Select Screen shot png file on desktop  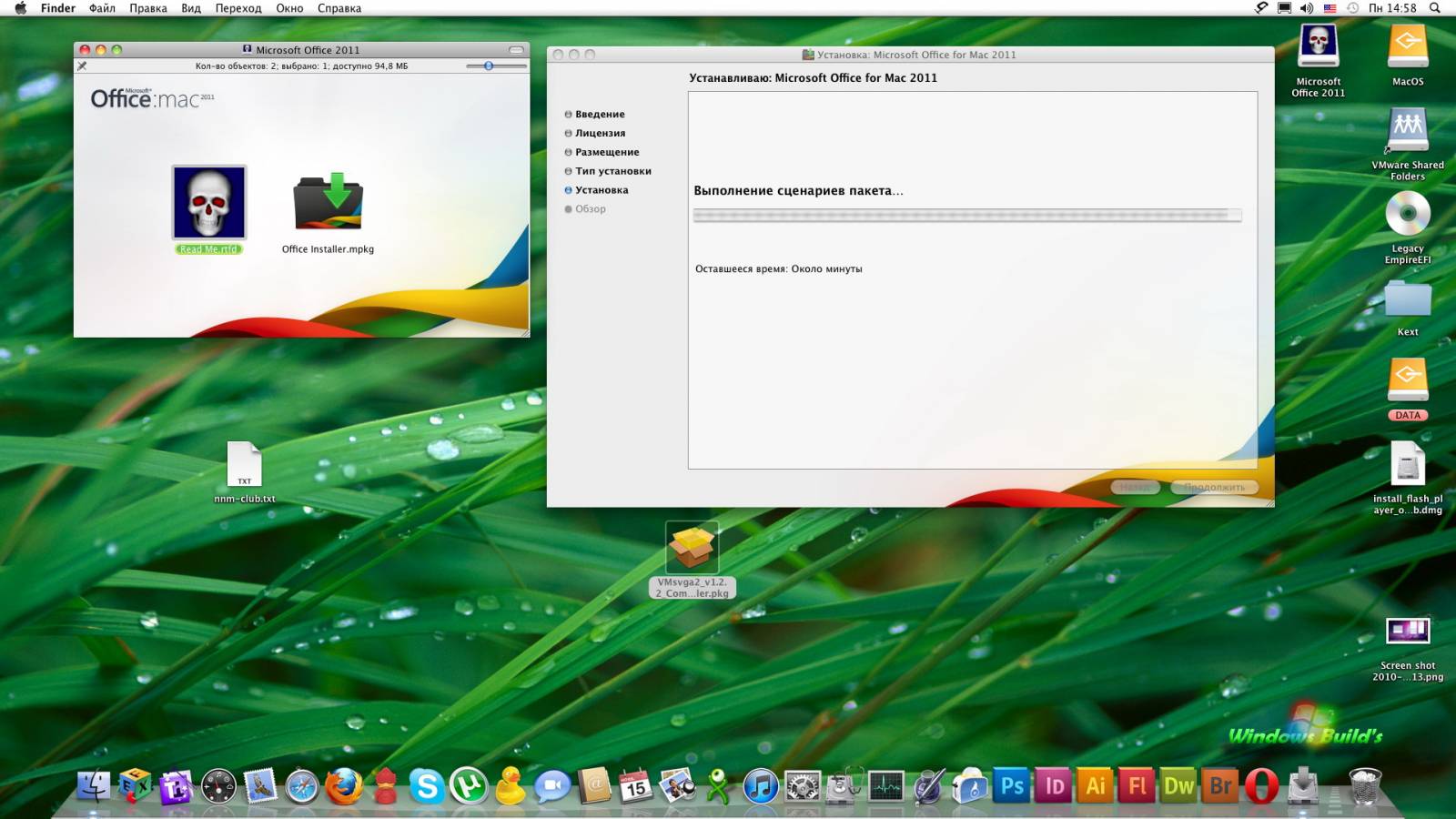click(x=1408, y=649)
